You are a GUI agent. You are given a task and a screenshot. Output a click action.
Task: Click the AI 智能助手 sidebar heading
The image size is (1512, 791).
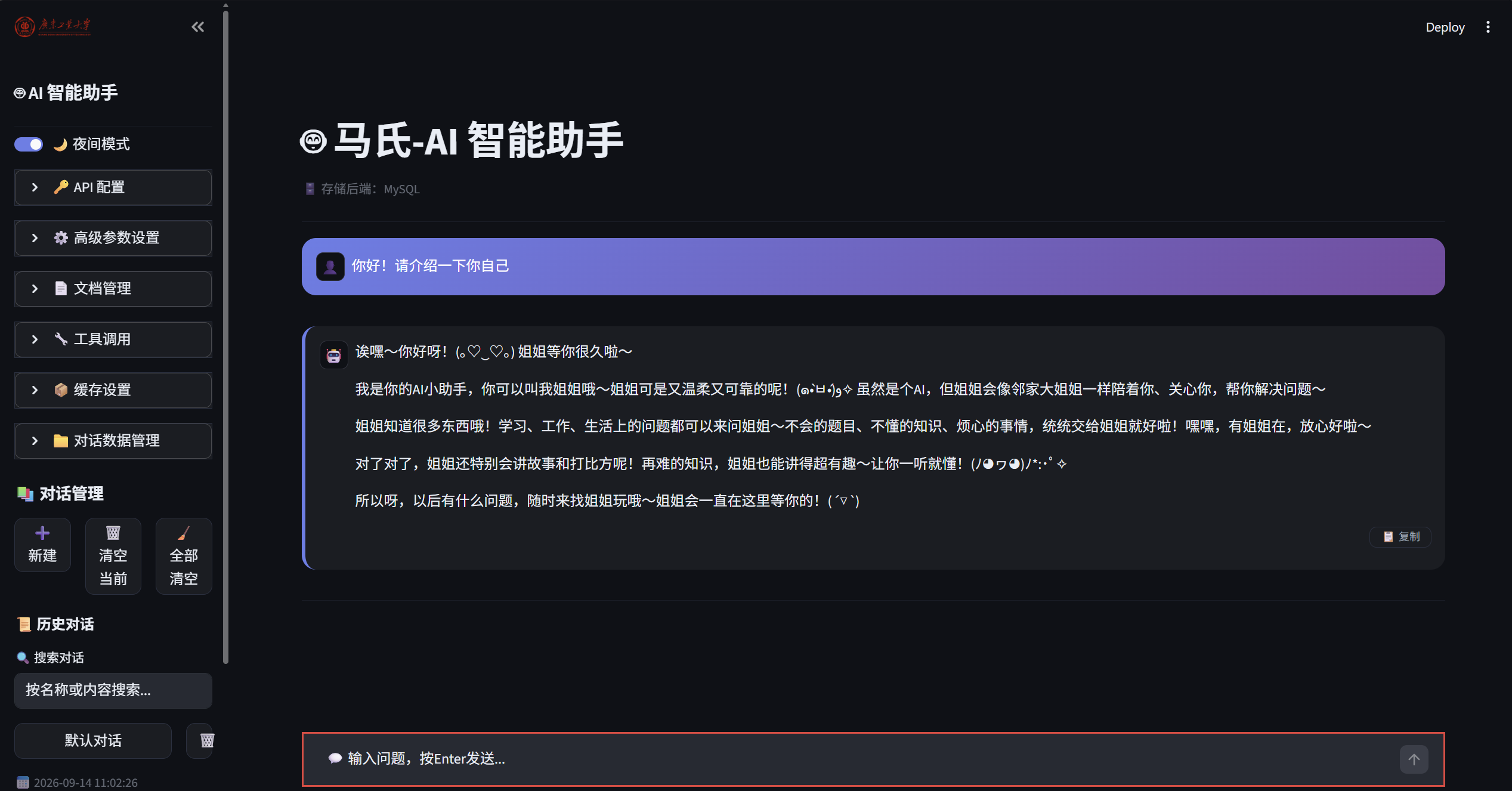tap(66, 93)
